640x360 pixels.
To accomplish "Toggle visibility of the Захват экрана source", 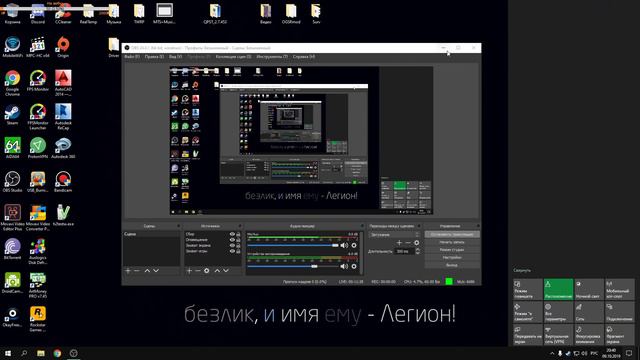I will pyautogui.click(x=232, y=246).
